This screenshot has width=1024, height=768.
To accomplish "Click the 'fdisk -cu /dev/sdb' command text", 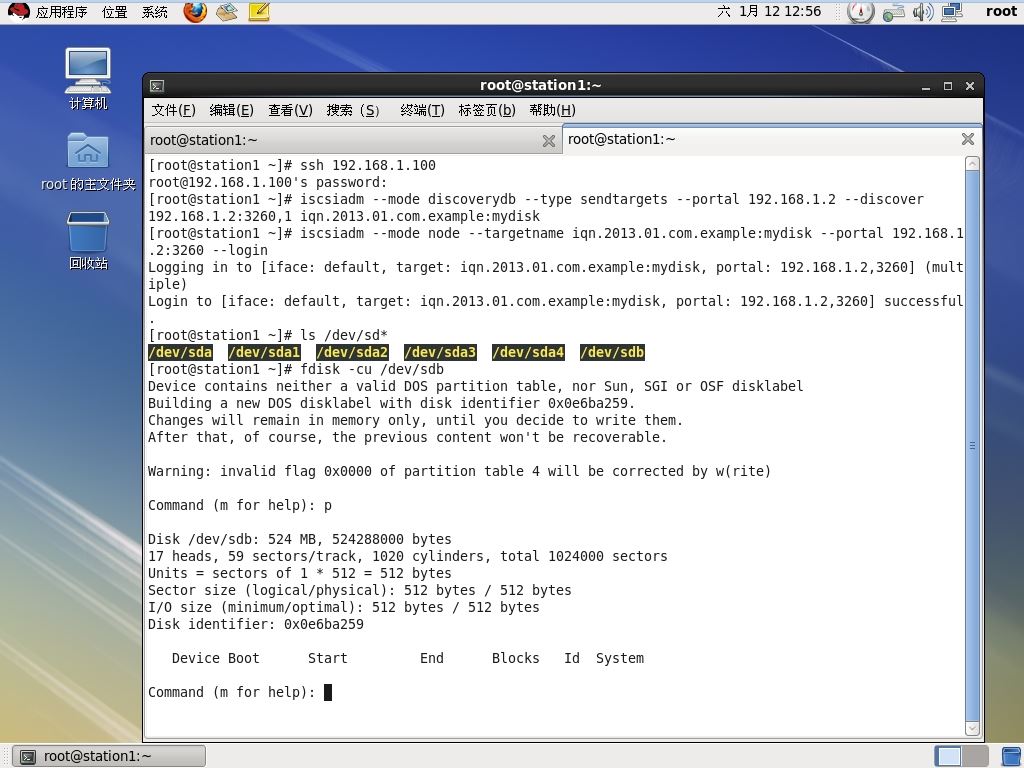I will (x=372, y=370).
